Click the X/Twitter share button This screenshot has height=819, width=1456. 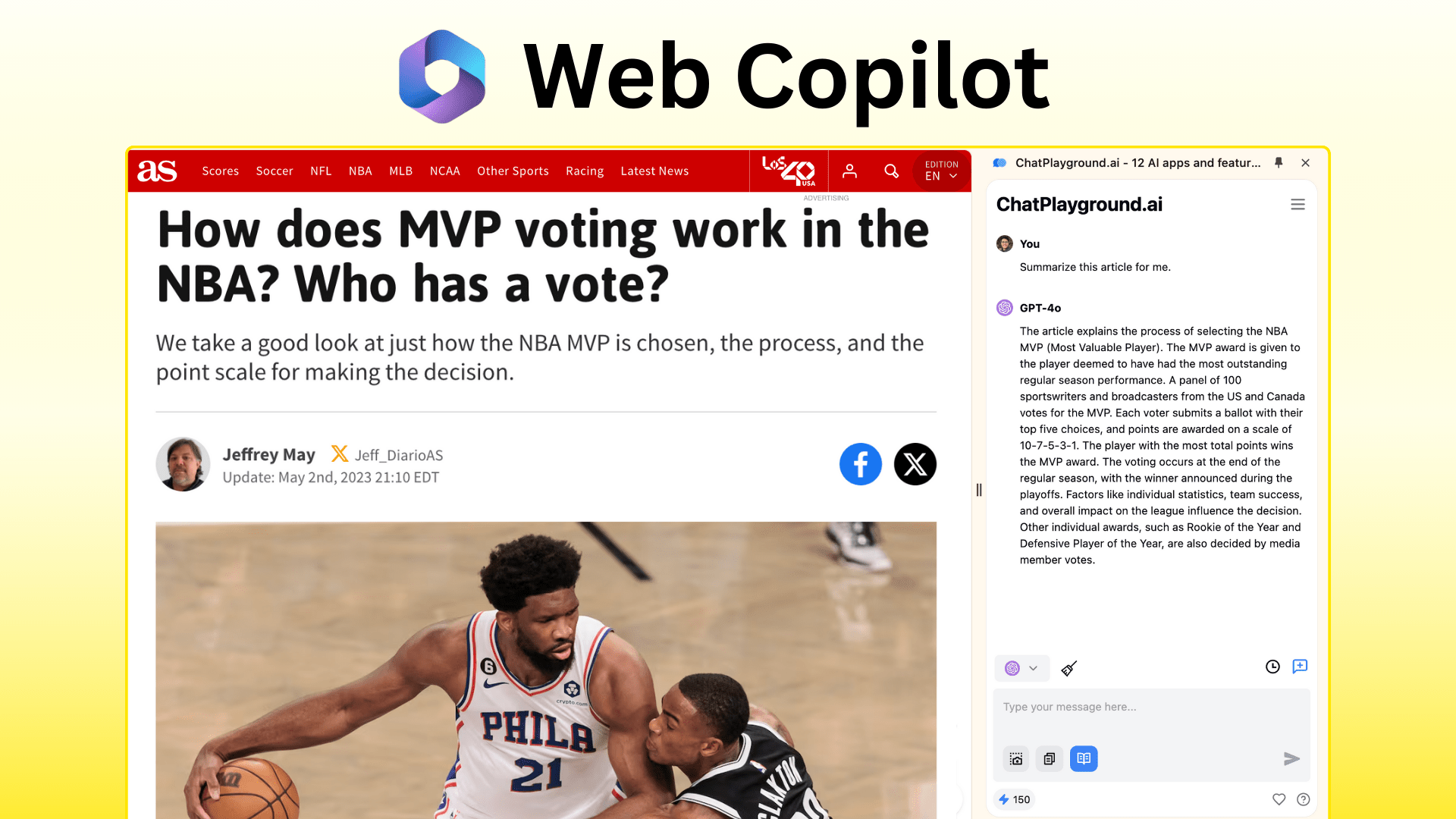[x=913, y=464]
